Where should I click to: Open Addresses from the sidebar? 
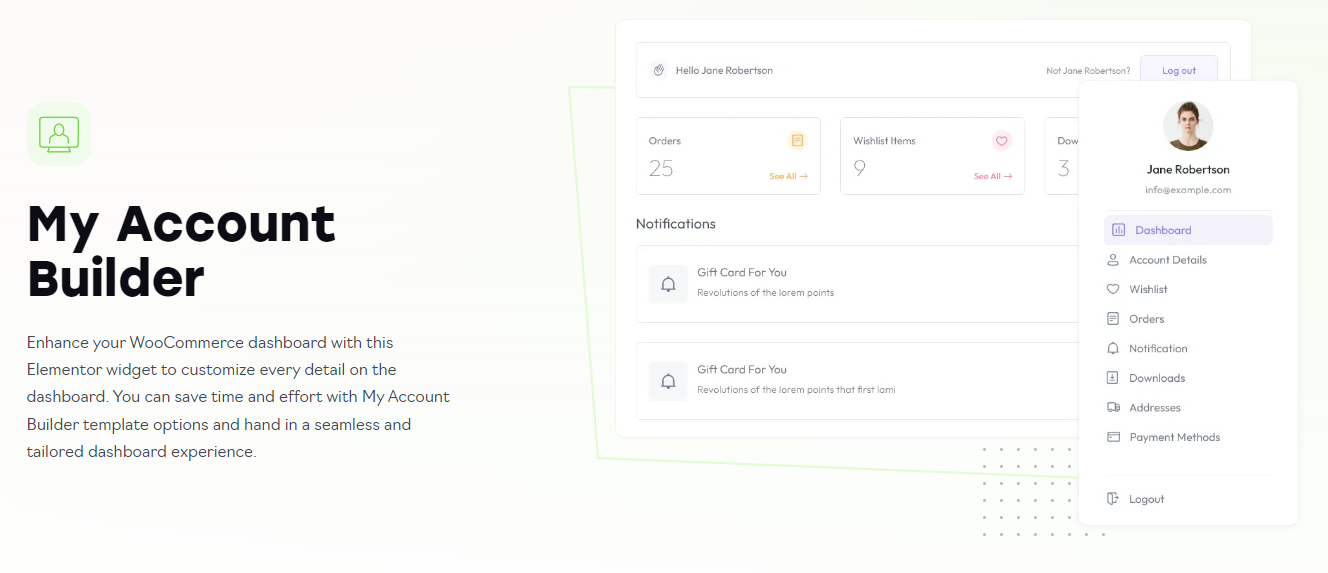[1154, 408]
